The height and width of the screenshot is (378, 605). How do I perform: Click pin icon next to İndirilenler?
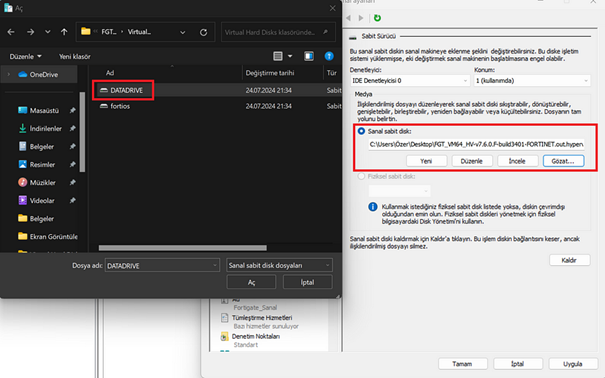[72, 128]
